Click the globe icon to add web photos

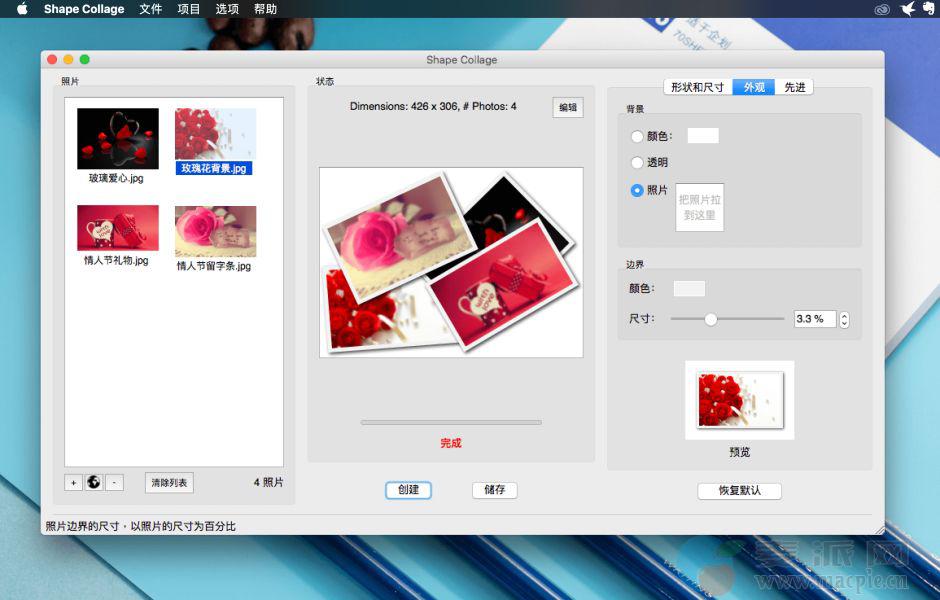94,483
